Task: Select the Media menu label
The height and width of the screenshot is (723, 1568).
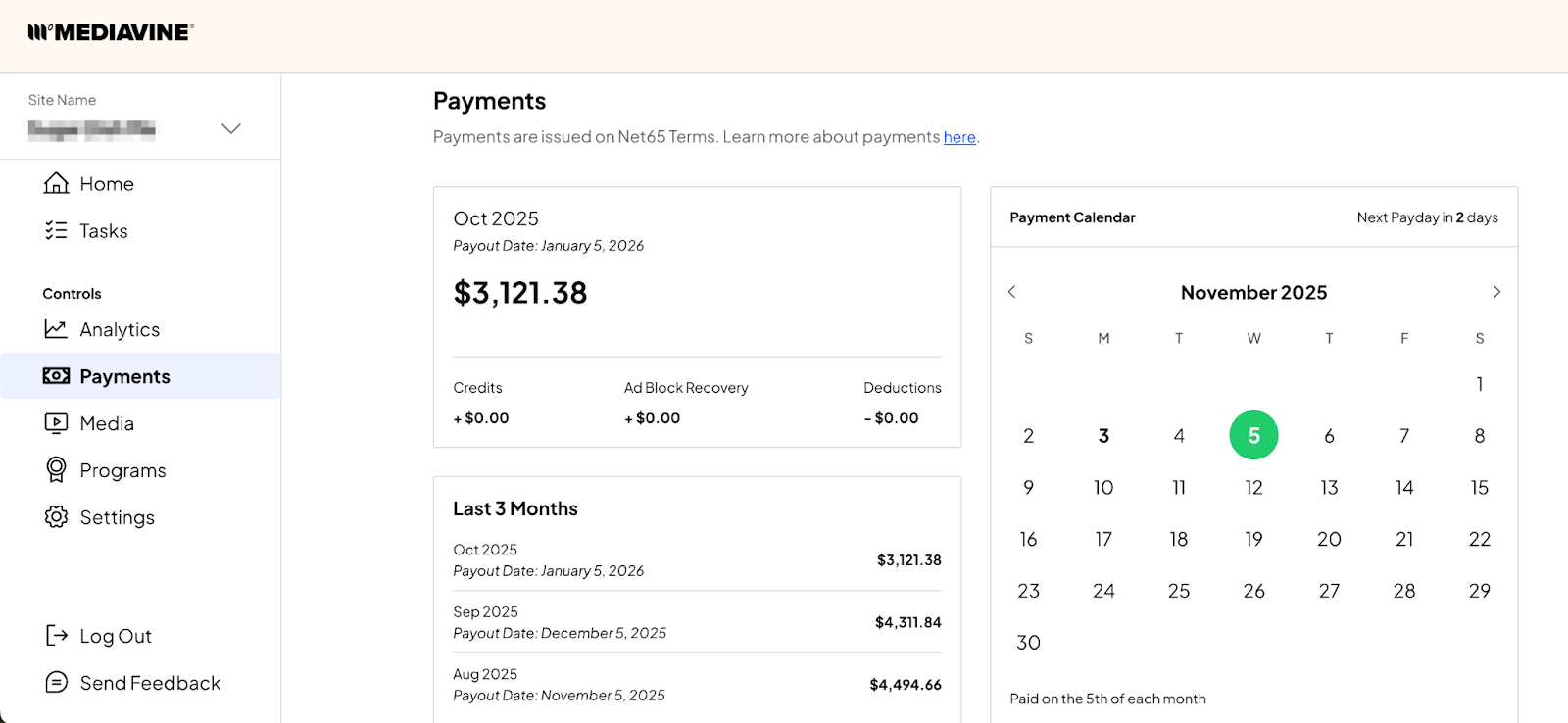Action: (x=107, y=423)
